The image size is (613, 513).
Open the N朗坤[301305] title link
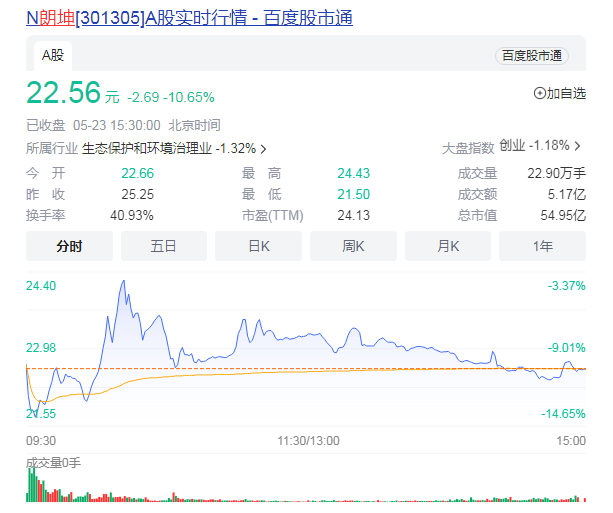(188, 17)
